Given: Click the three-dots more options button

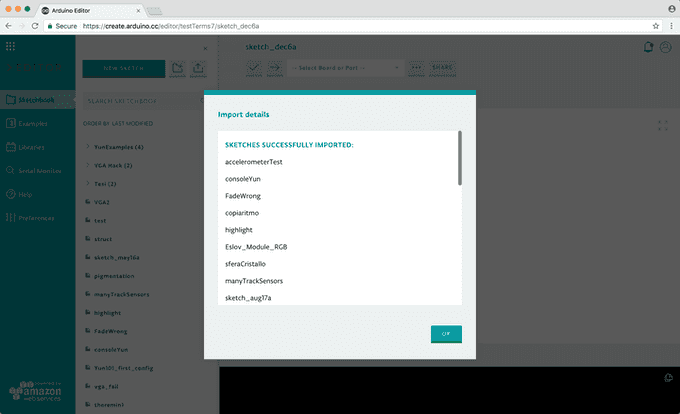Looking at the screenshot, I should pyautogui.click(x=417, y=68).
